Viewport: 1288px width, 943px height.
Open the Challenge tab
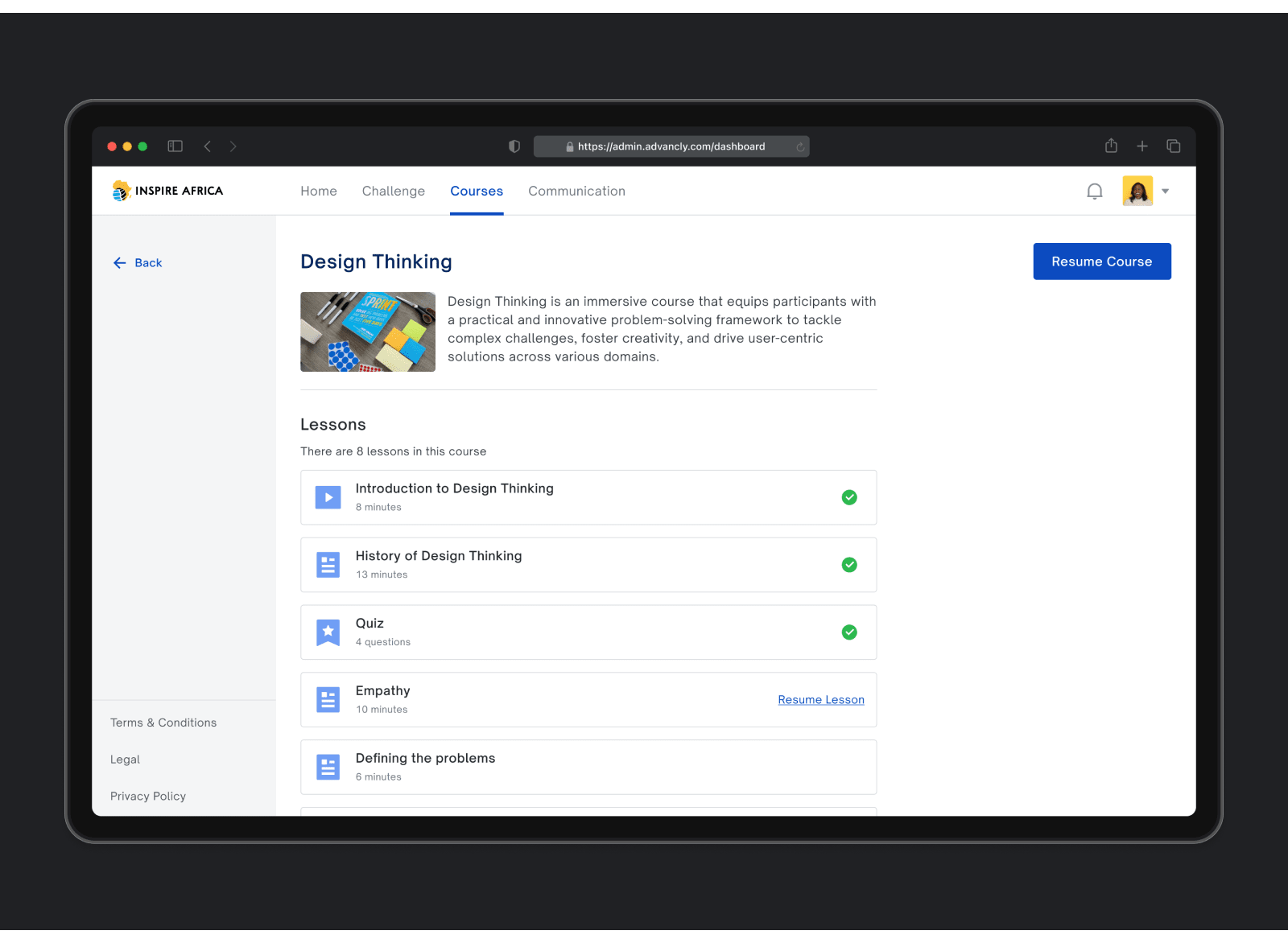(x=394, y=191)
